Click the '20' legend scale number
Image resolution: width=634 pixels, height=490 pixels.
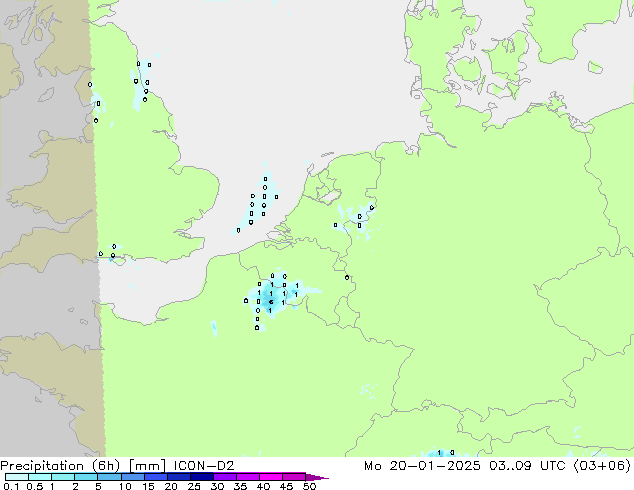tap(171, 486)
